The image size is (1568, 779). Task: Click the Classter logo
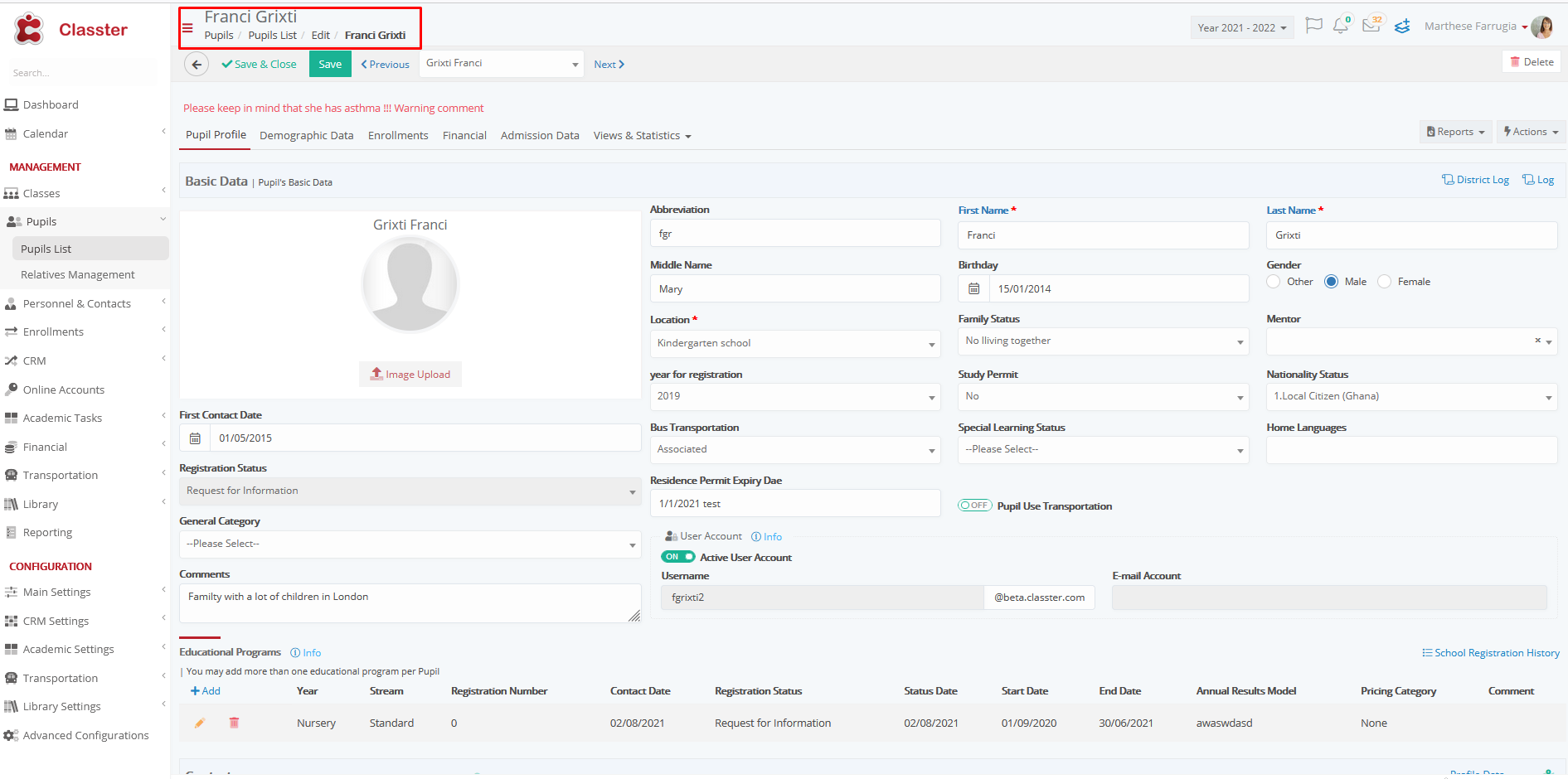70,29
